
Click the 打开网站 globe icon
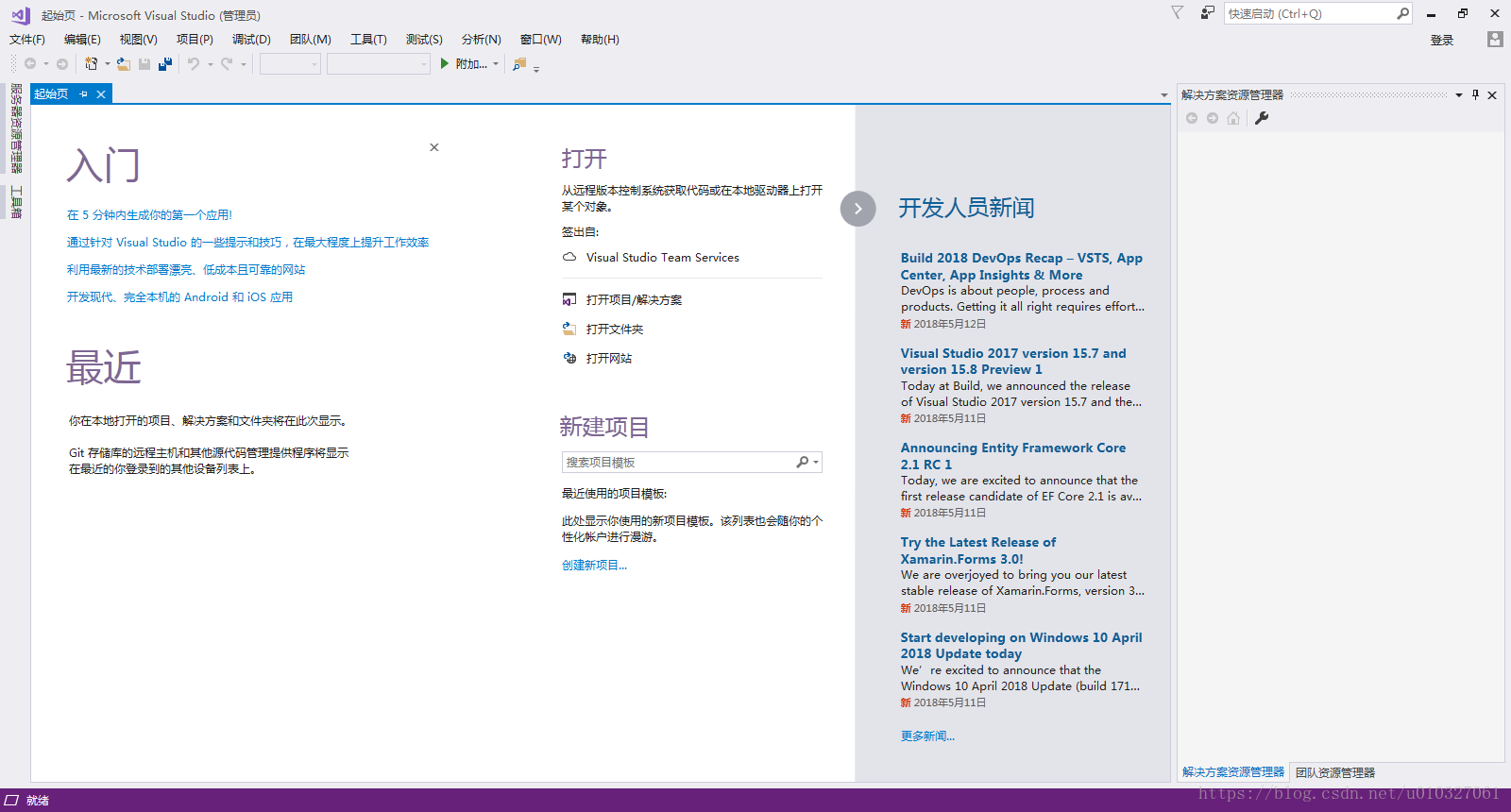(569, 358)
